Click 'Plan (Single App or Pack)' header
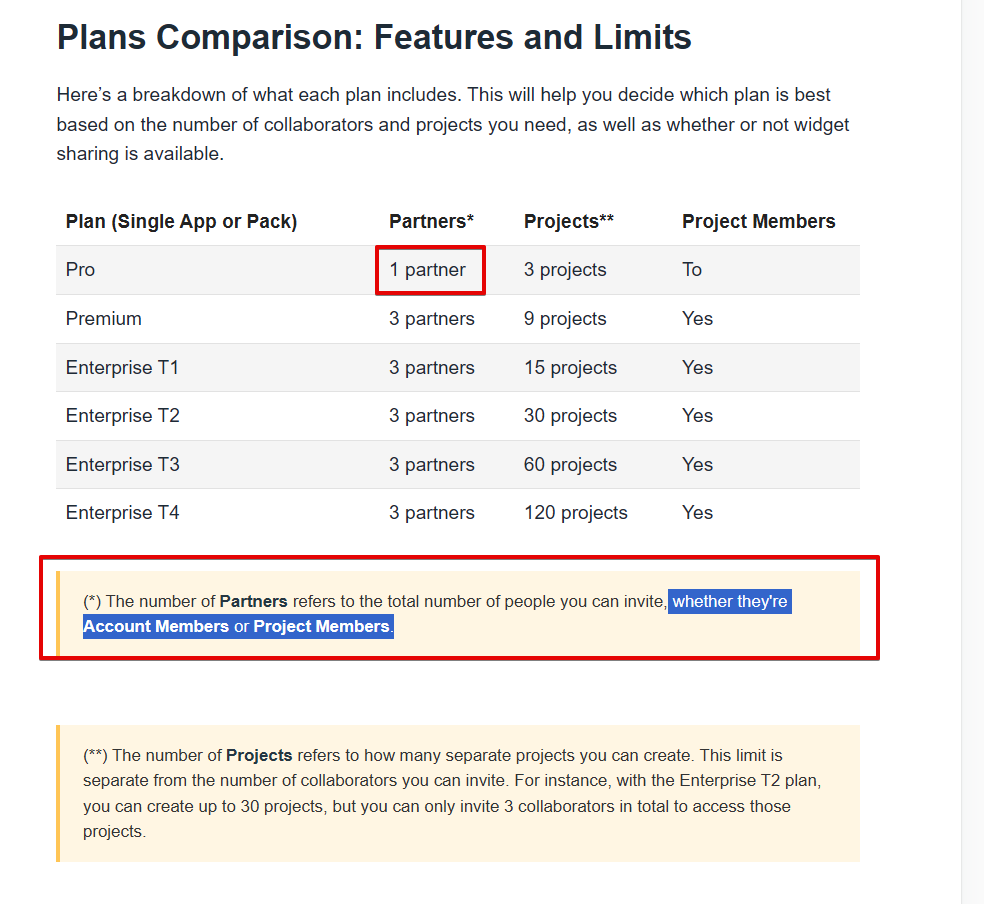984x904 pixels. pyautogui.click(x=181, y=221)
